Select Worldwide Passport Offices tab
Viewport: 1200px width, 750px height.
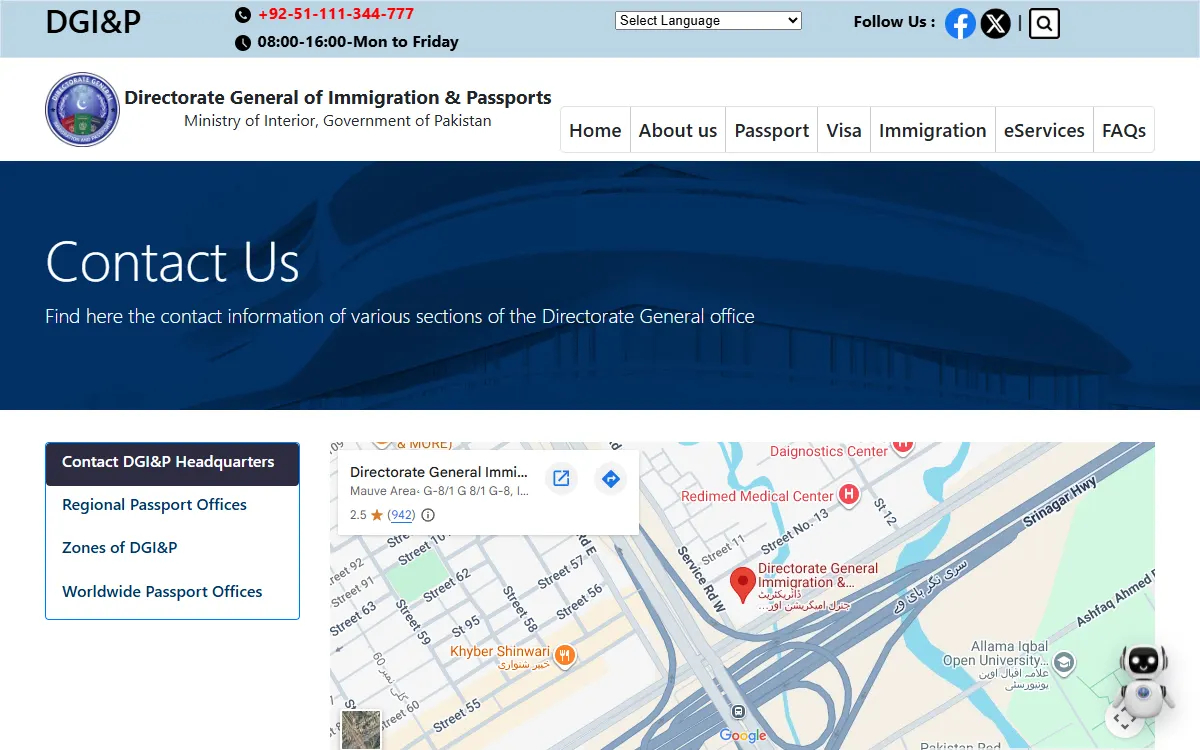pos(172,592)
